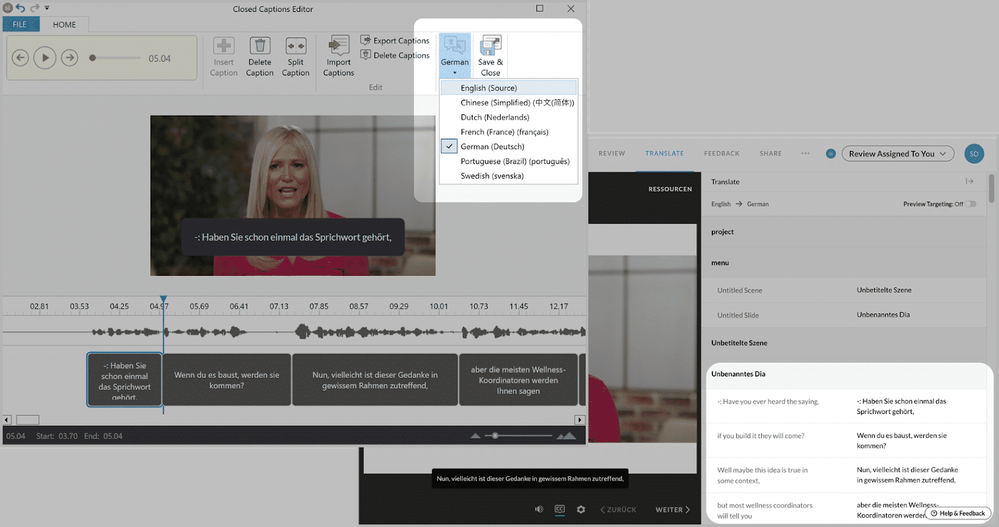Click the Delete Caption icon
This screenshot has height=527, width=999.
260,47
